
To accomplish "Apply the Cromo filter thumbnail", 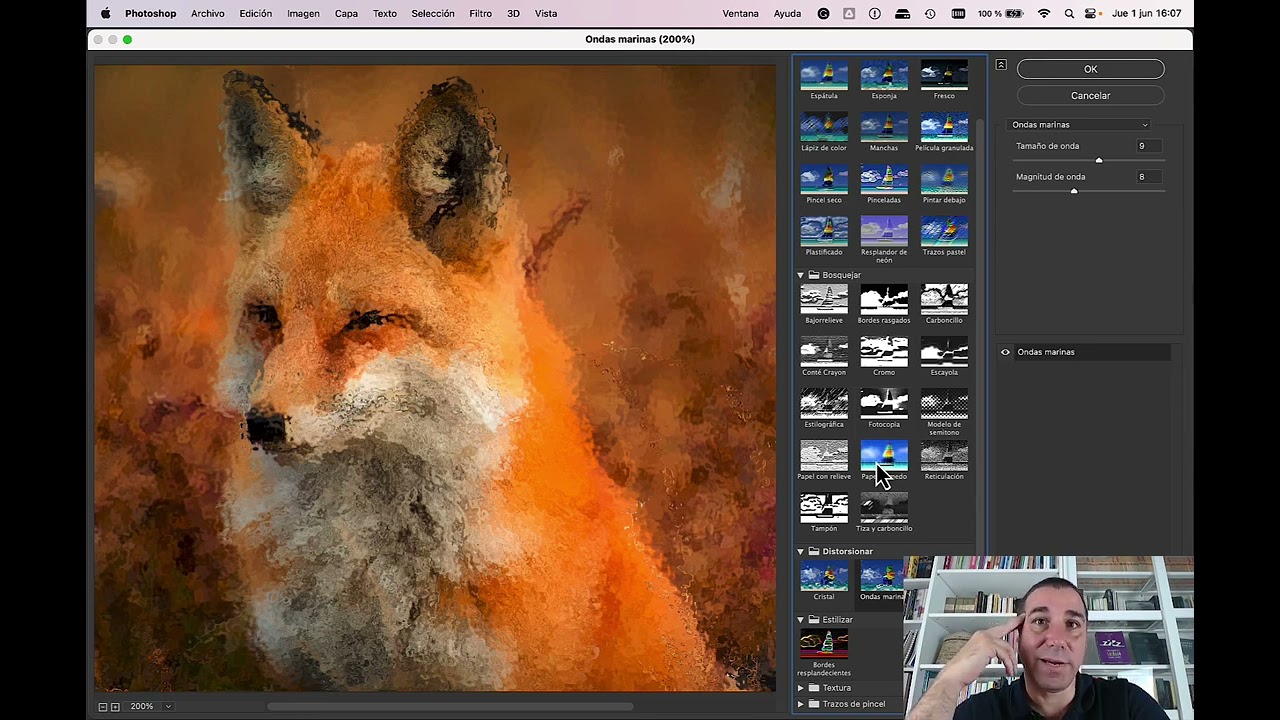I will click(x=884, y=352).
